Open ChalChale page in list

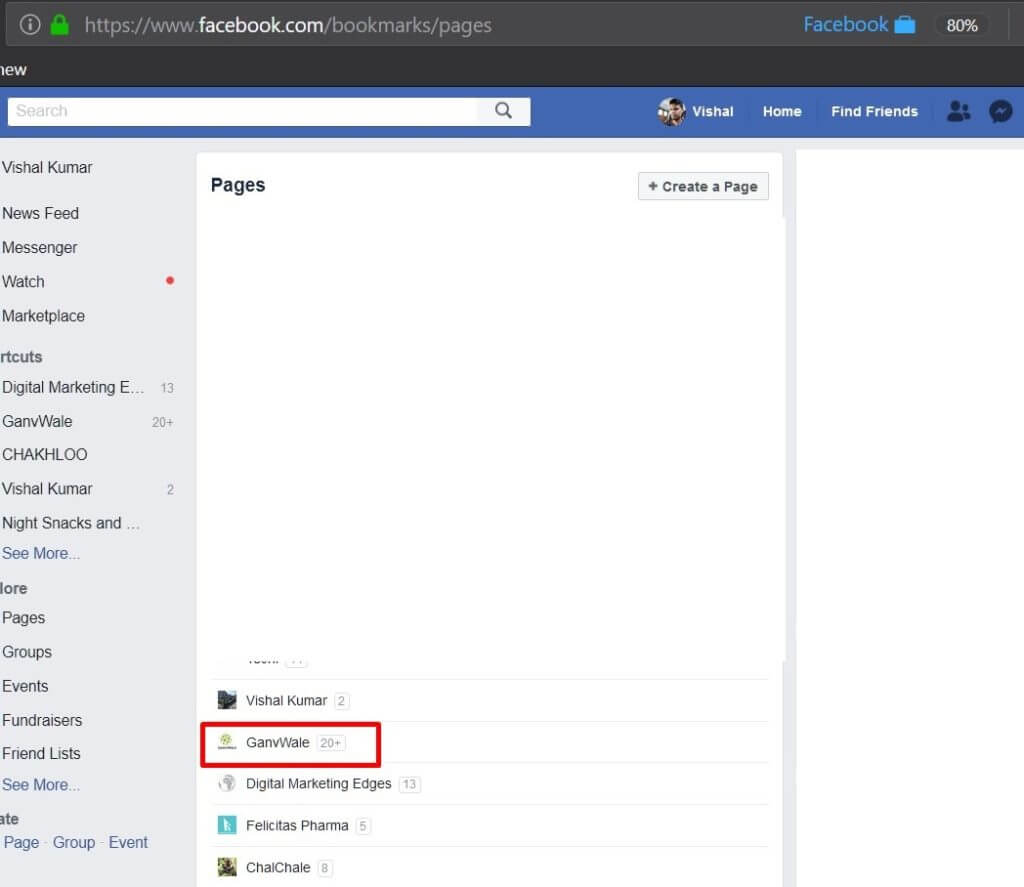point(278,868)
